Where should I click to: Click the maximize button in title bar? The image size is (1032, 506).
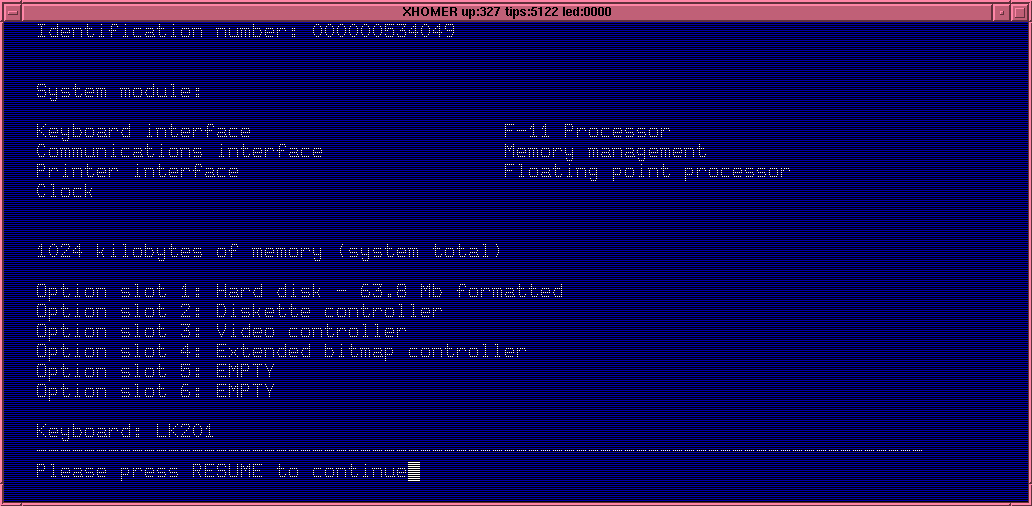(x=1020, y=12)
